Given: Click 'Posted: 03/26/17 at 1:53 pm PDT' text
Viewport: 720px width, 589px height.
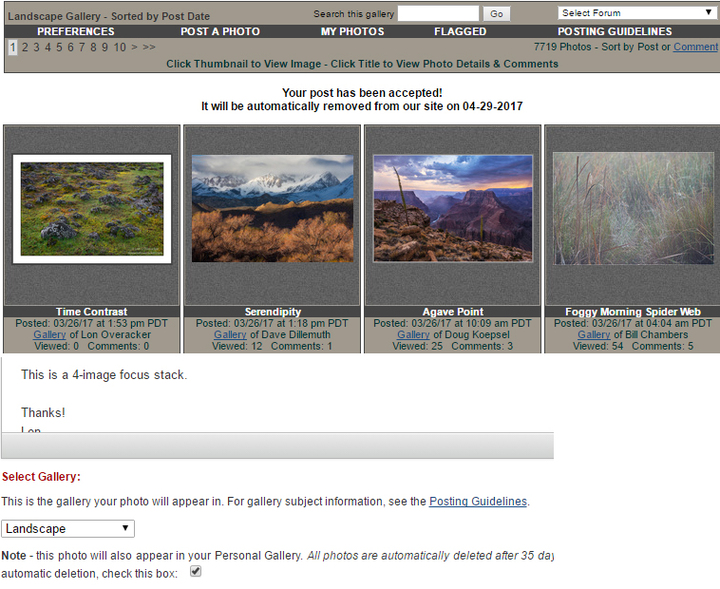Looking at the screenshot, I should tap(92, 323).
